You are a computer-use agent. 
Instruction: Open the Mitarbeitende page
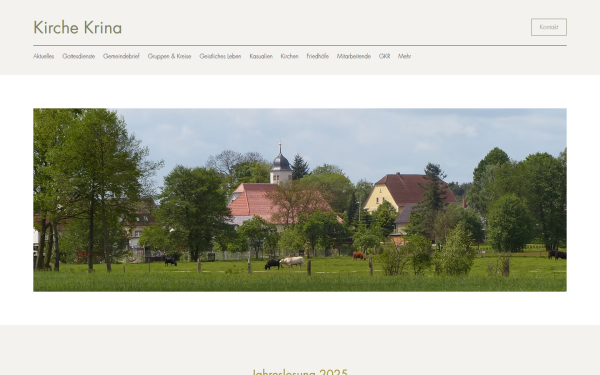click(x=354, y=56)
